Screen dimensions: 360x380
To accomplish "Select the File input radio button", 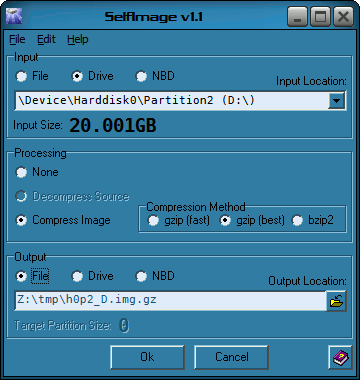I will point(32,76).
